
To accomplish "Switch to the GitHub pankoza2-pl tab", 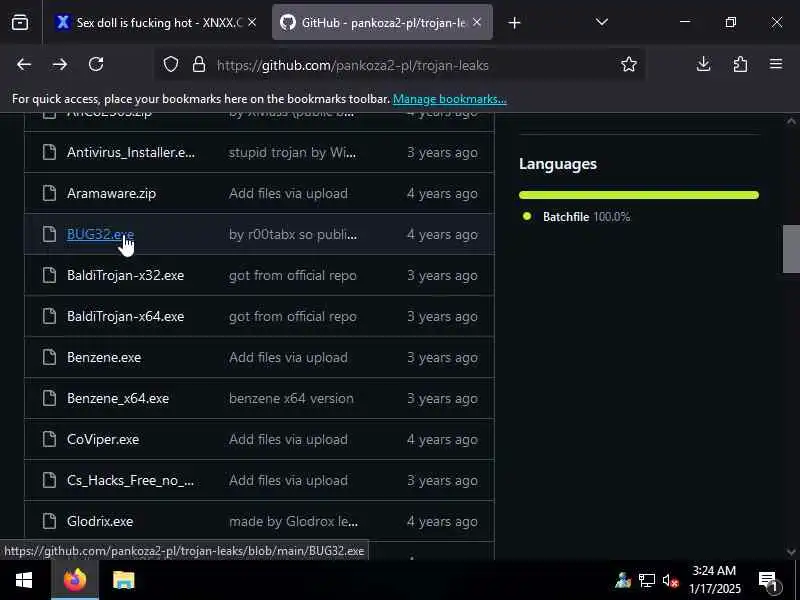I will (x=383, y=22).
